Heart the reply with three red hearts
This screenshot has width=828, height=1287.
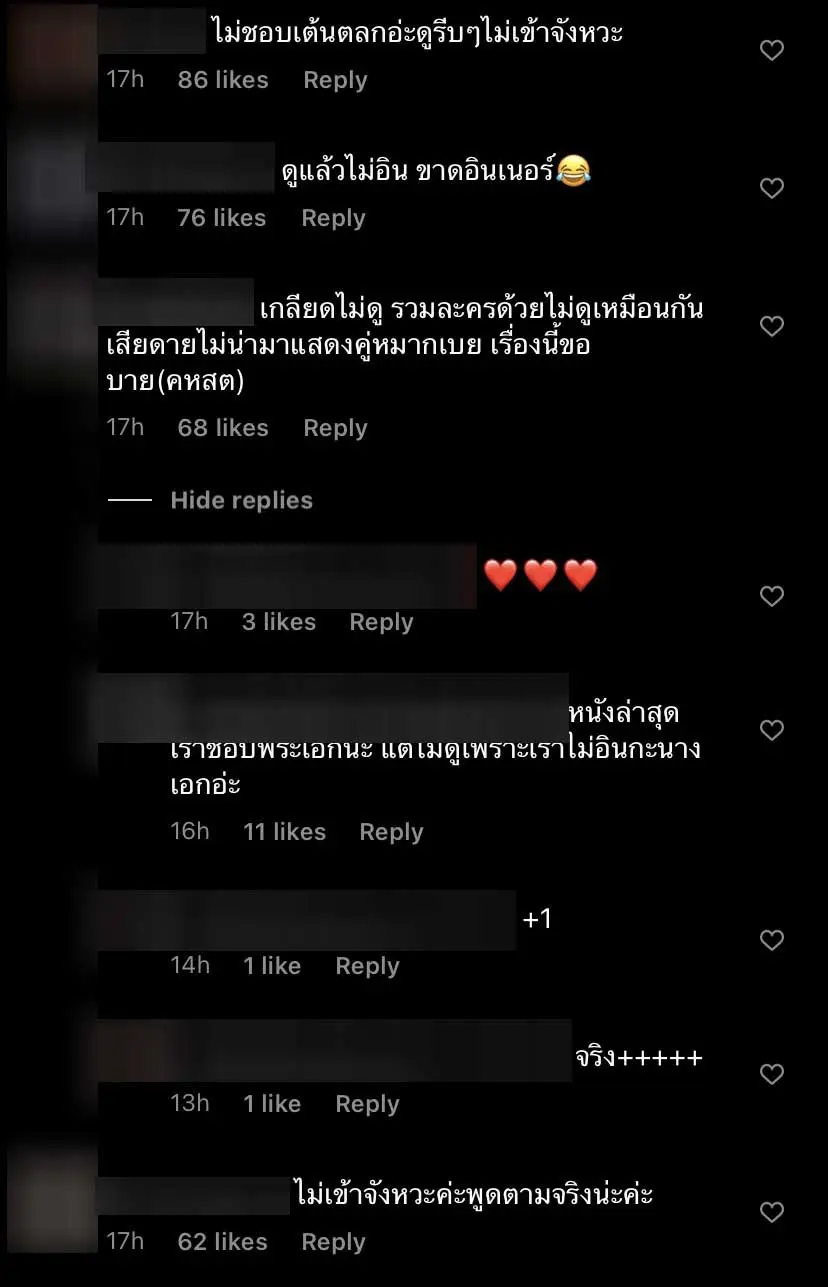[772, 596]
